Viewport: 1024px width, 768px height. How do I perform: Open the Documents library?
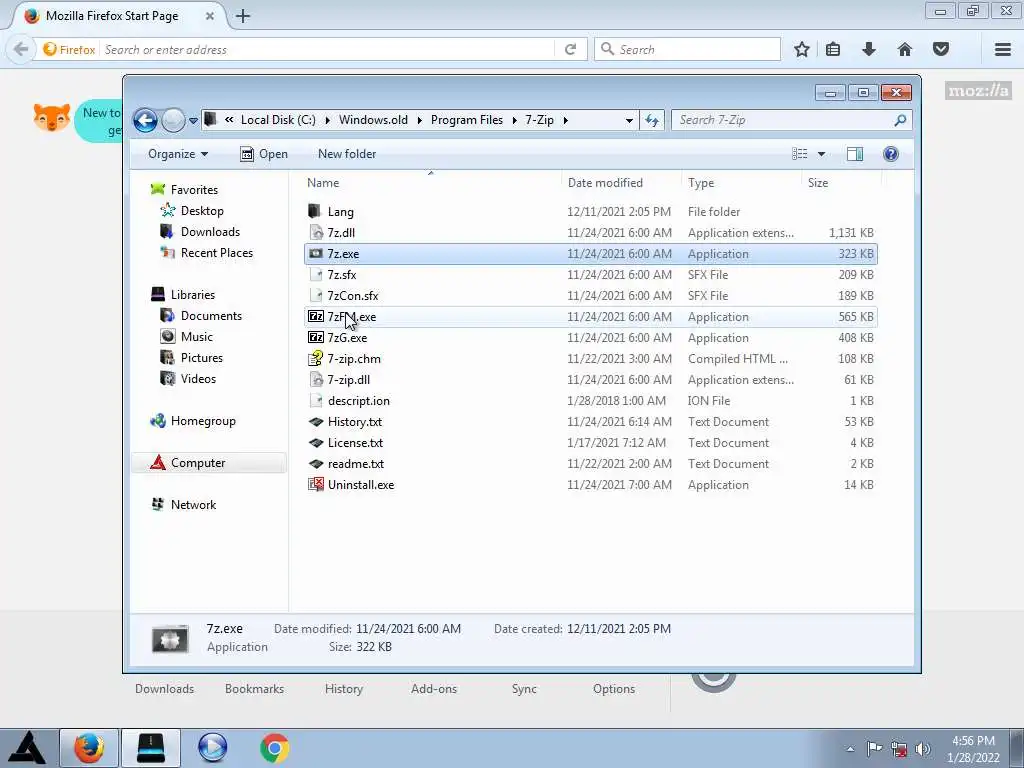pos(211,315)
